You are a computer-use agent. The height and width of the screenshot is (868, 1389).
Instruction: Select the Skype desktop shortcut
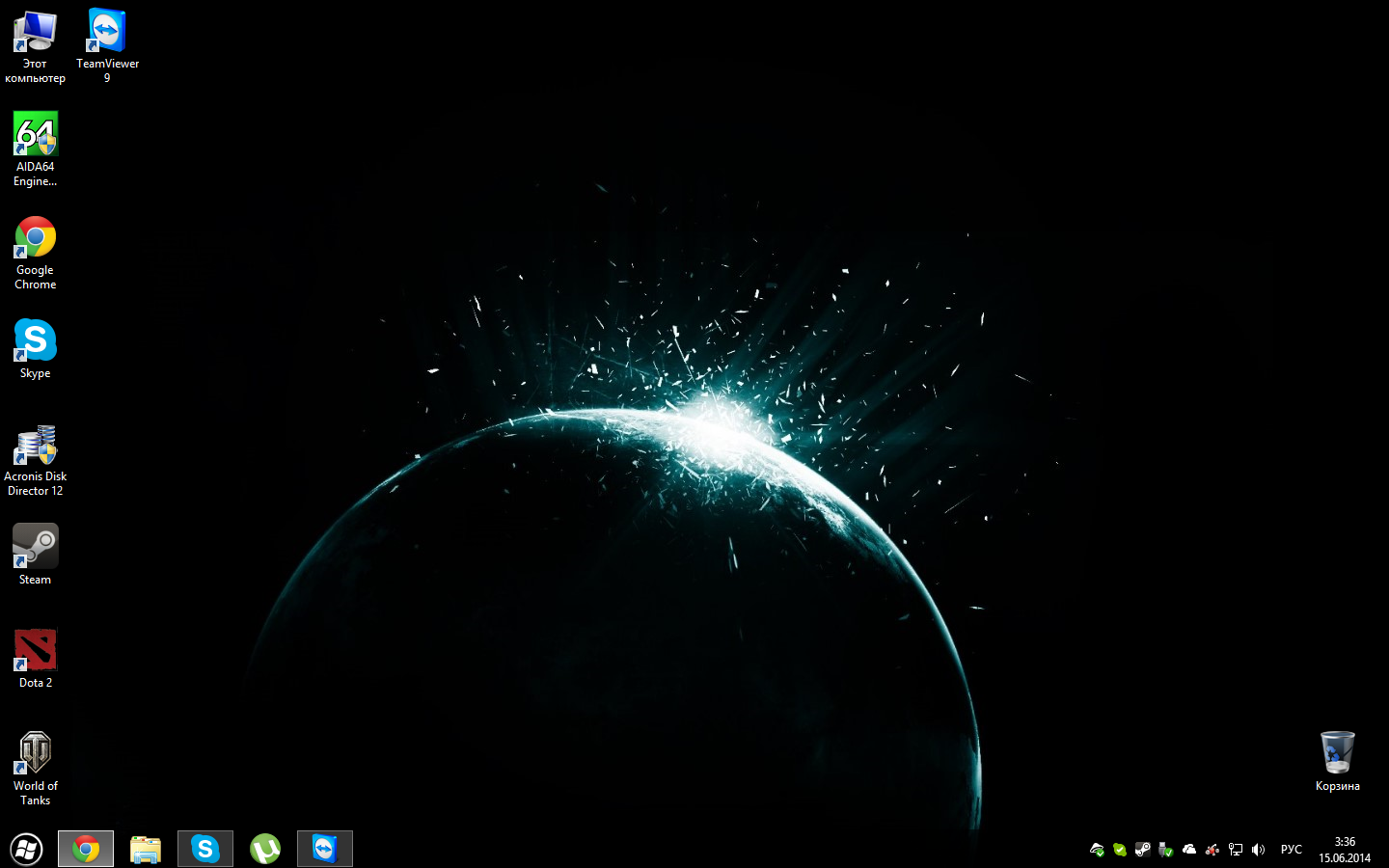36,349
